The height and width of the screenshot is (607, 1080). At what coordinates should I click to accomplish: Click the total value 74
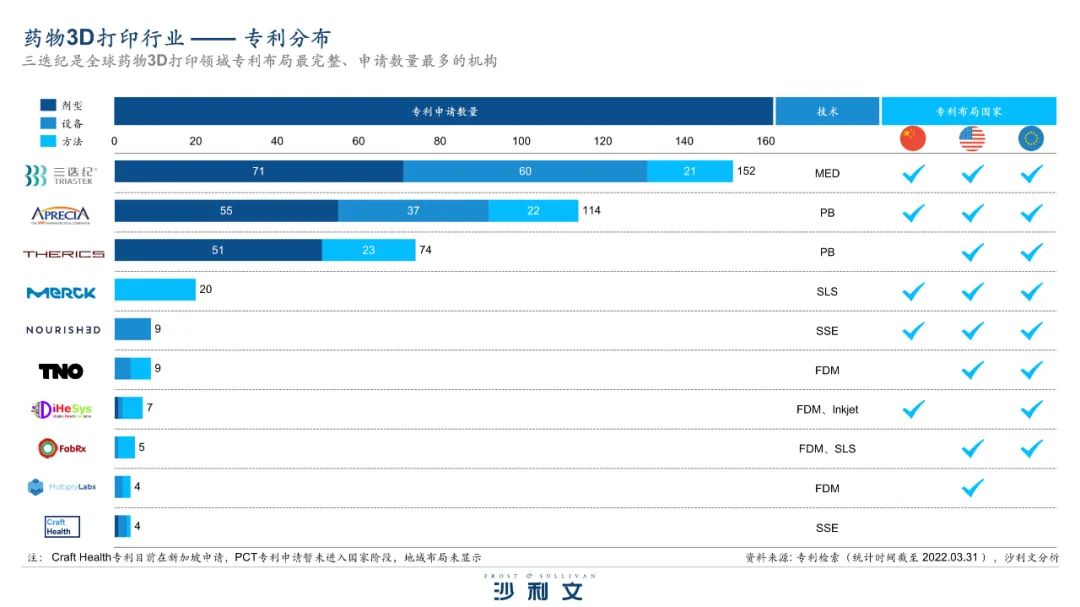click(426, 249)
